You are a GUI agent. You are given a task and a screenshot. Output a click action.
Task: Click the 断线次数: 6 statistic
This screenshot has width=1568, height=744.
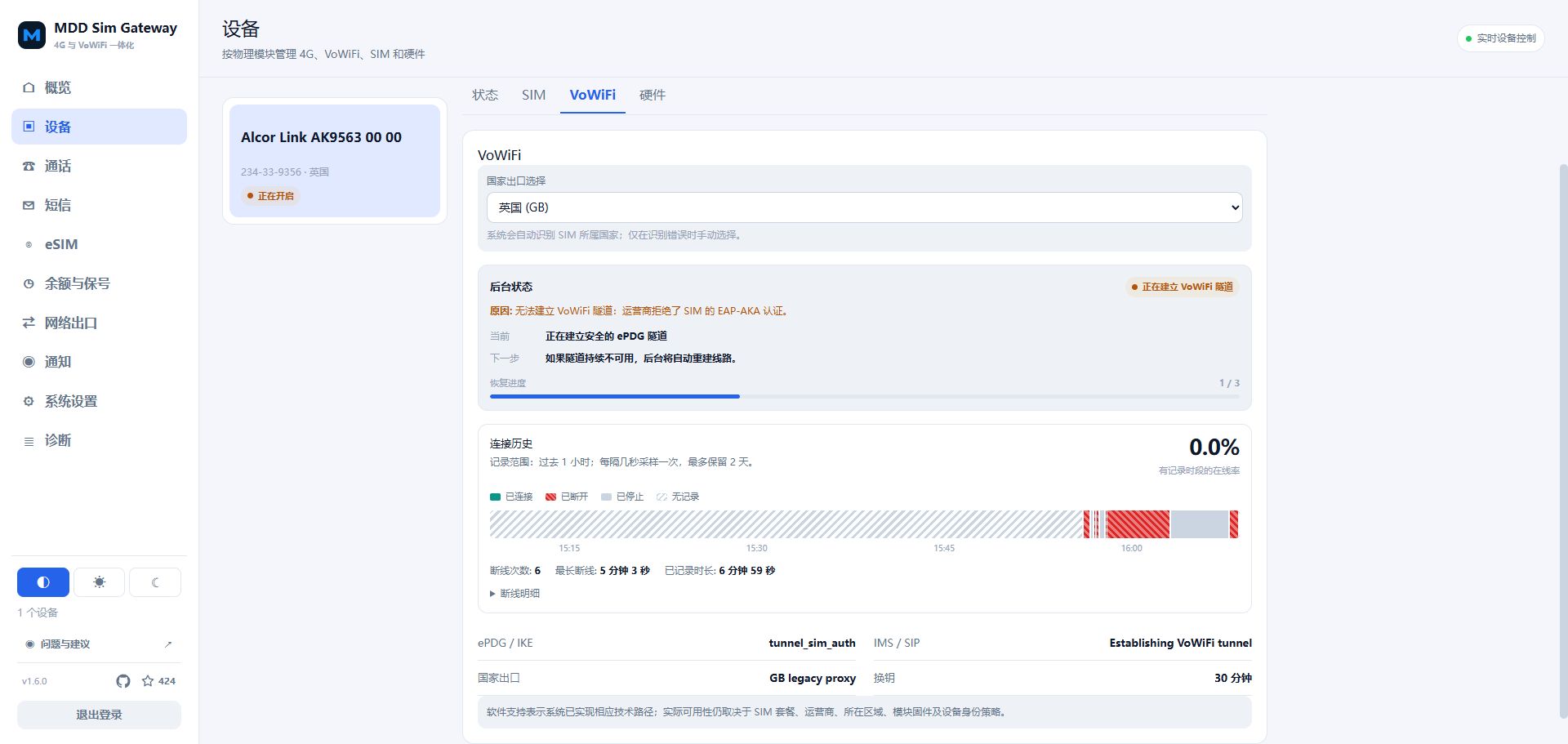tap(515, 571)
